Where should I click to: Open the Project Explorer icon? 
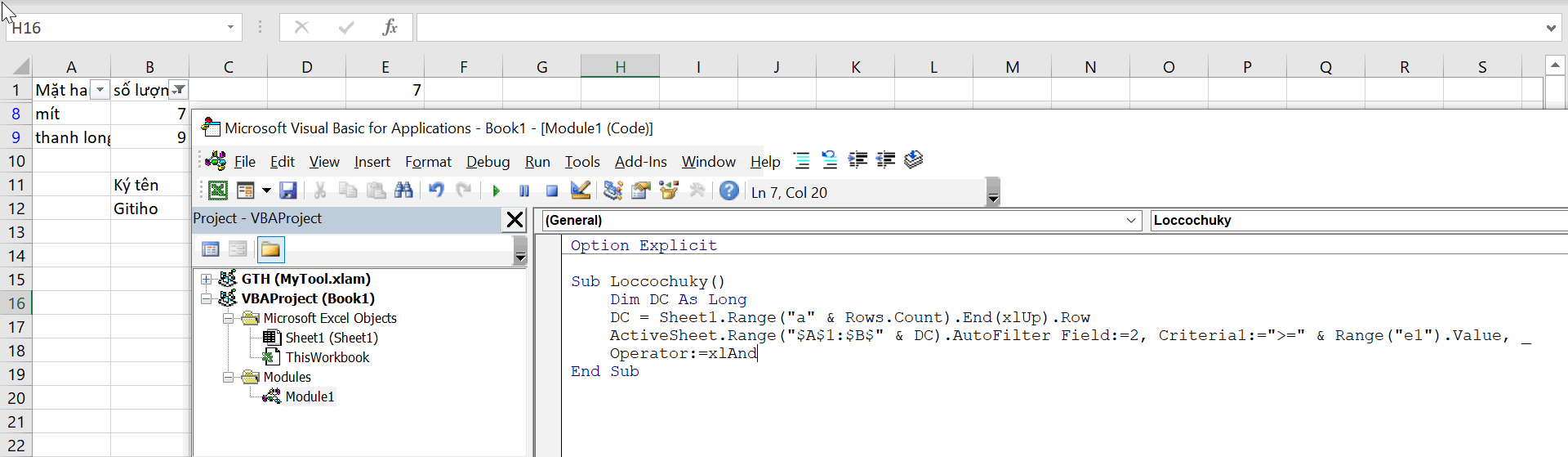pos(613,191)
